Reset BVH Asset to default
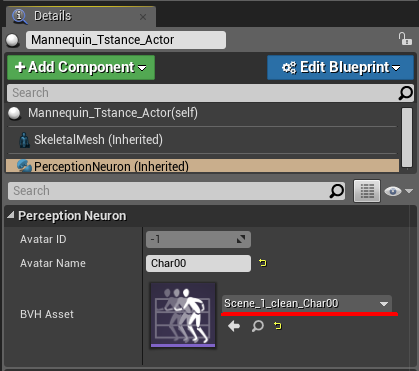419x371 pixels. pos(278,326)
